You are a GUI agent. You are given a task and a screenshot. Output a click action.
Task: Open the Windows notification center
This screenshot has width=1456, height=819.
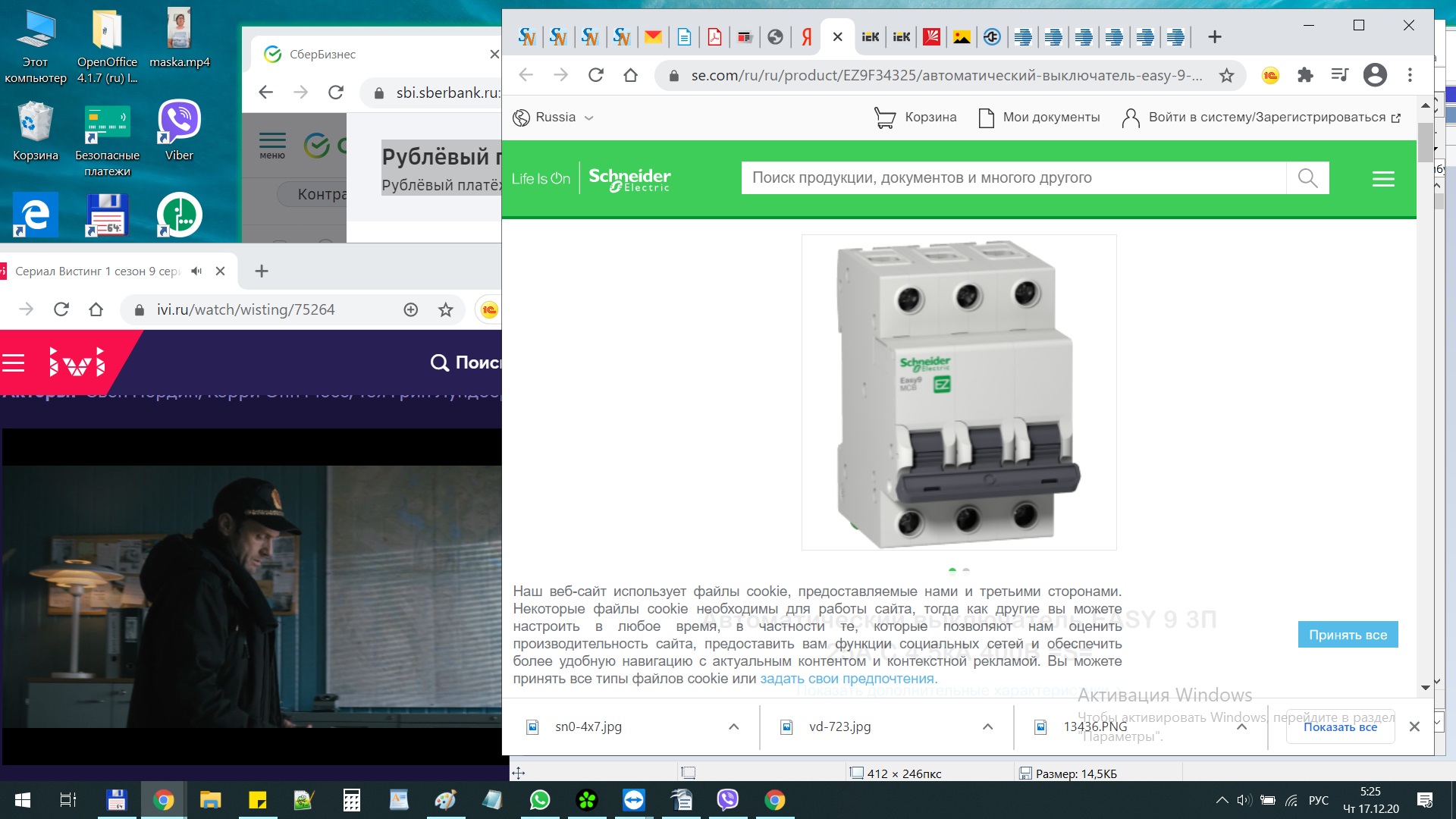tap(1425, 800)
